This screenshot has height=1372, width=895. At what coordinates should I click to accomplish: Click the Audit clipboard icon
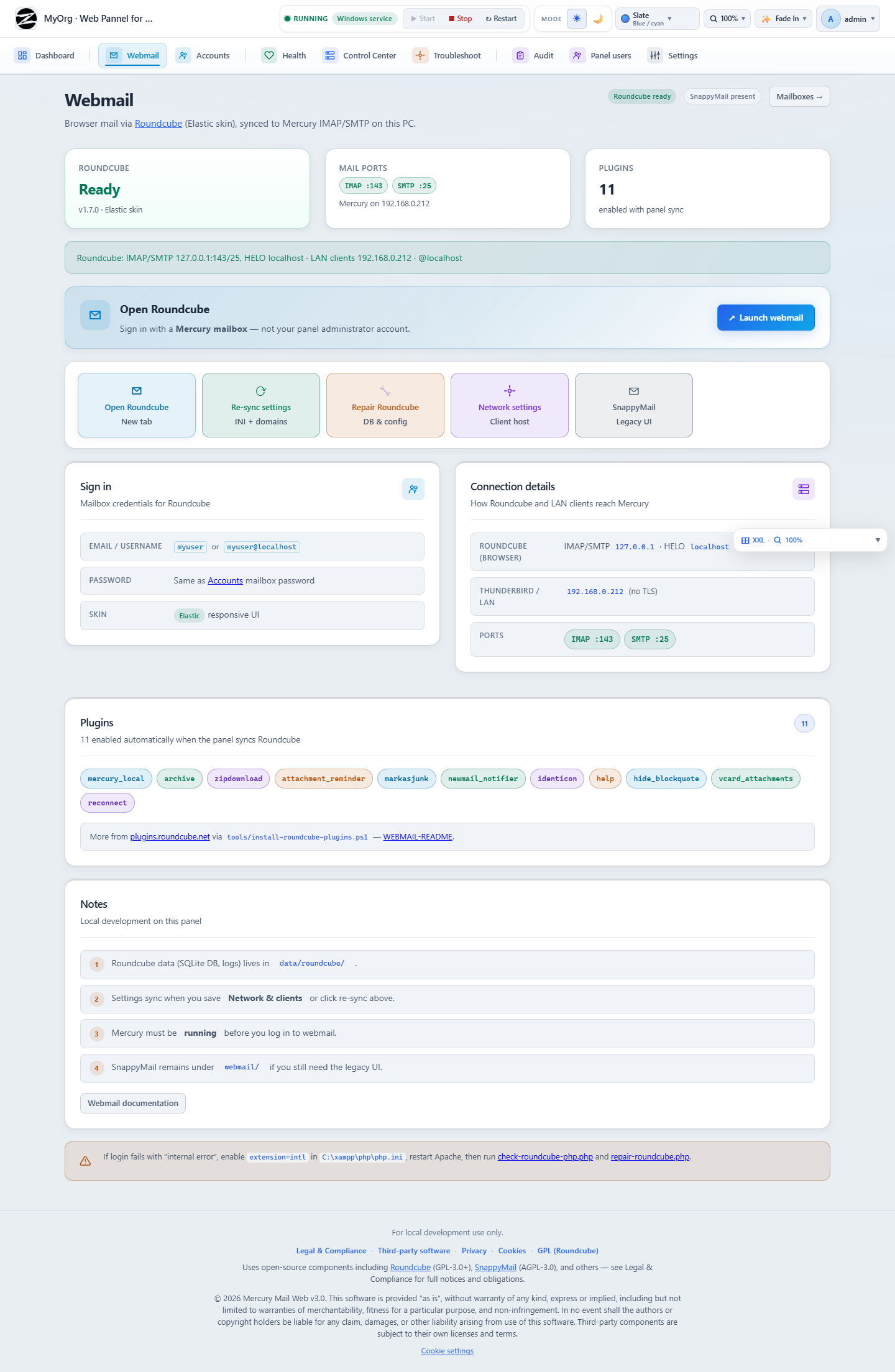tap(520, 55)
